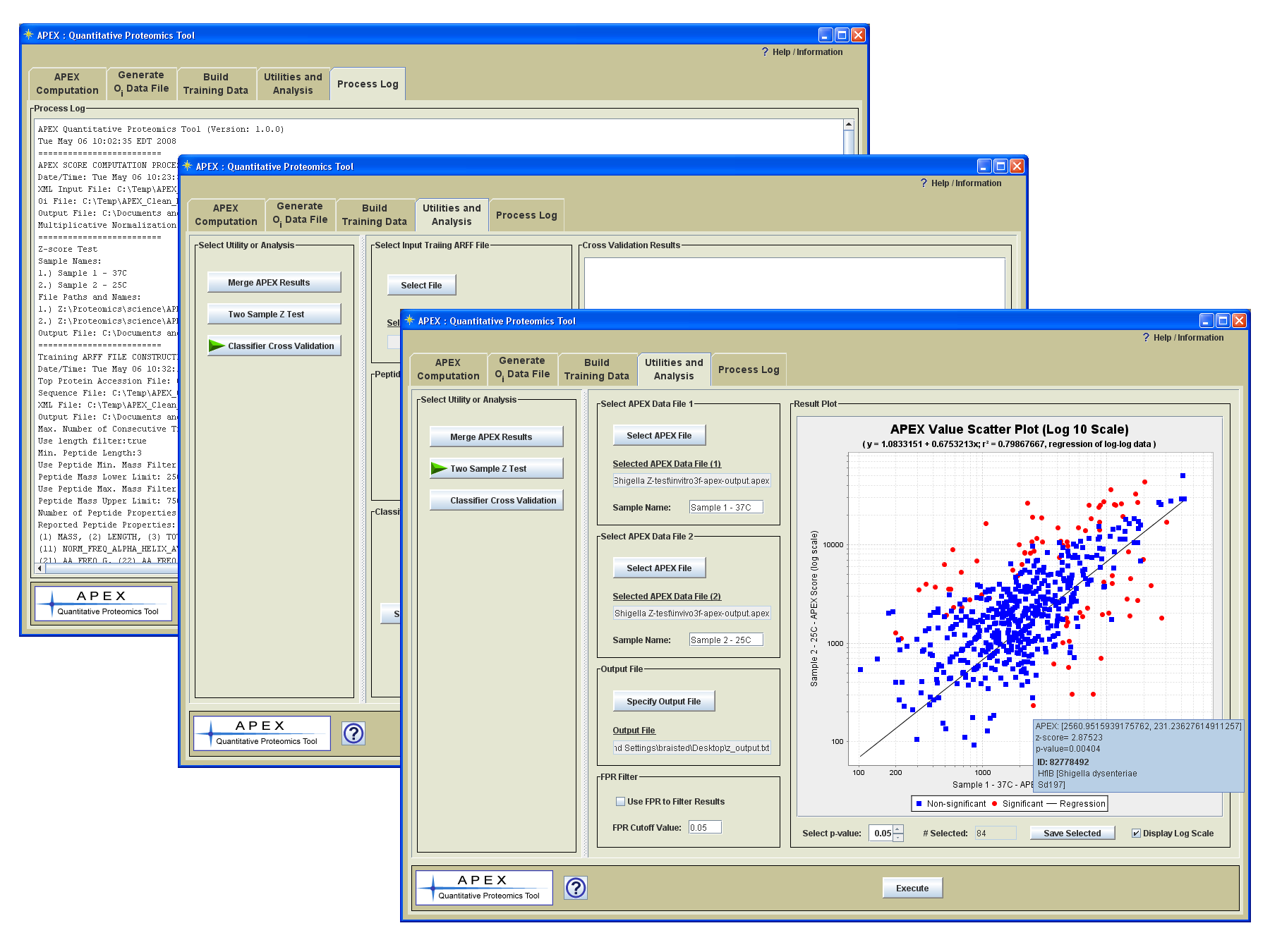Open APEX Computation tab in front window
Viewport: 1270px width, 952px height.
tap(448, 369)
